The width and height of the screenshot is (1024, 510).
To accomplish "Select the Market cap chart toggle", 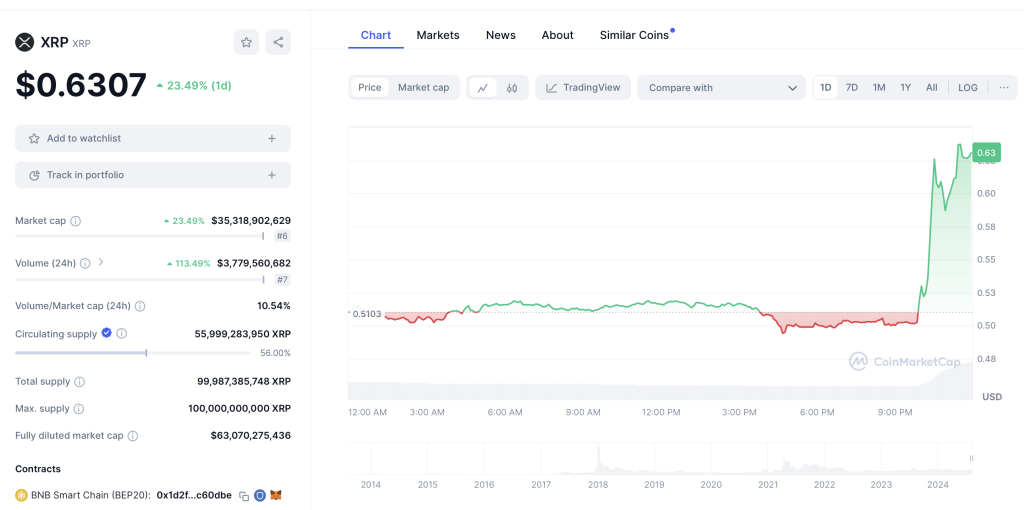I will click(x=424, y=88).
